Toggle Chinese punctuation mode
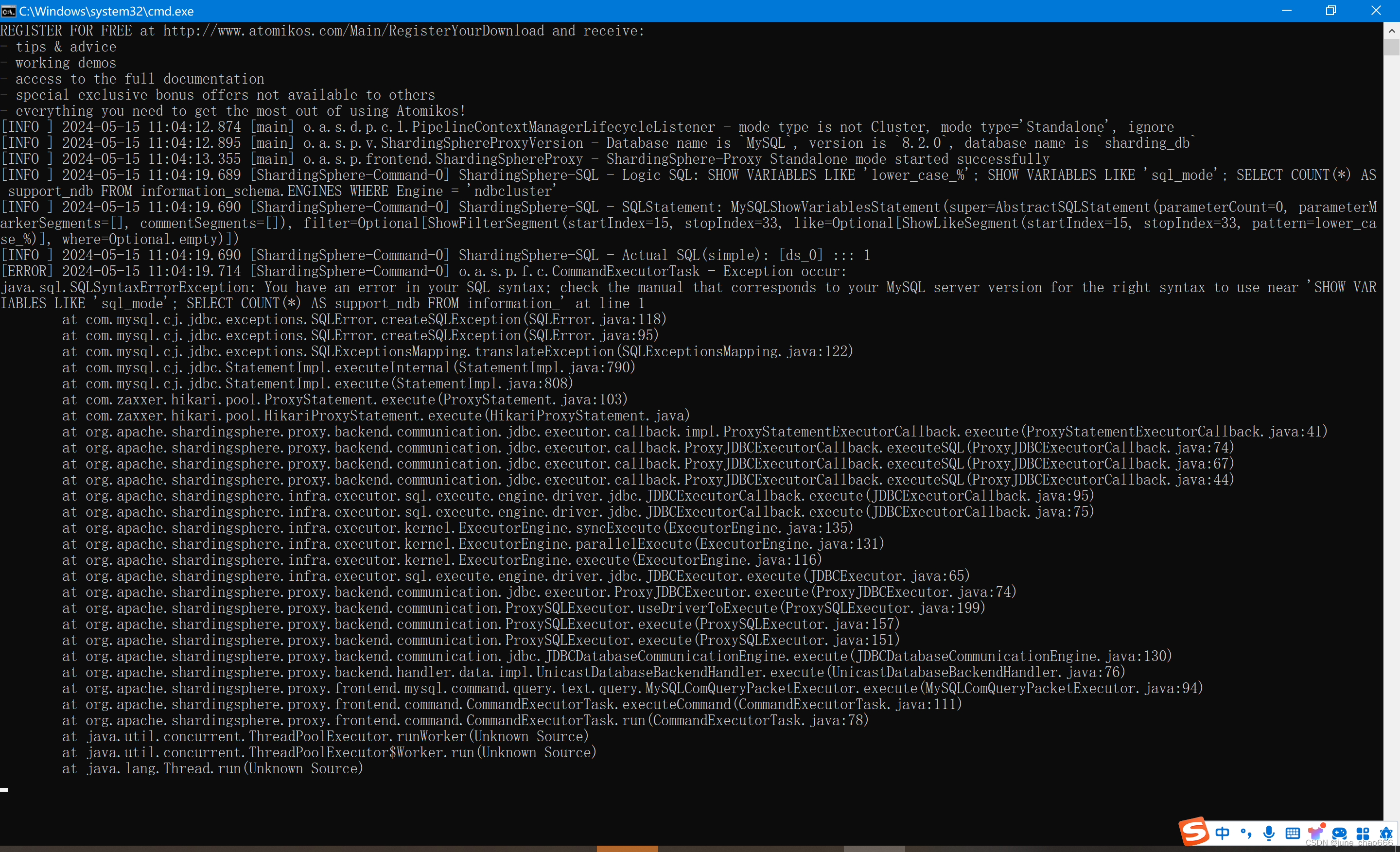This screenshot has height=852, width=1400. [x=1246, y=834]
